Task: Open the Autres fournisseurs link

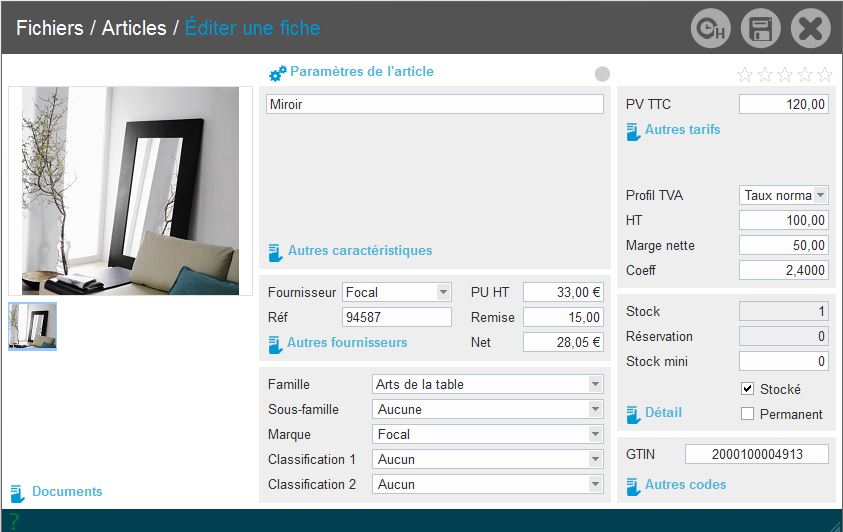Action: pyautogui.click(x=346, y=343)
